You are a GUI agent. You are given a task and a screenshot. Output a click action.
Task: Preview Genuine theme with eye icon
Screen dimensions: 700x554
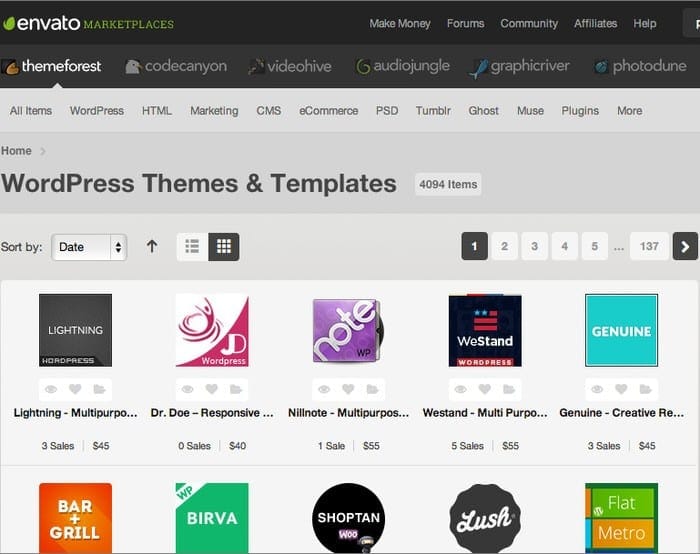coord(597,389)
